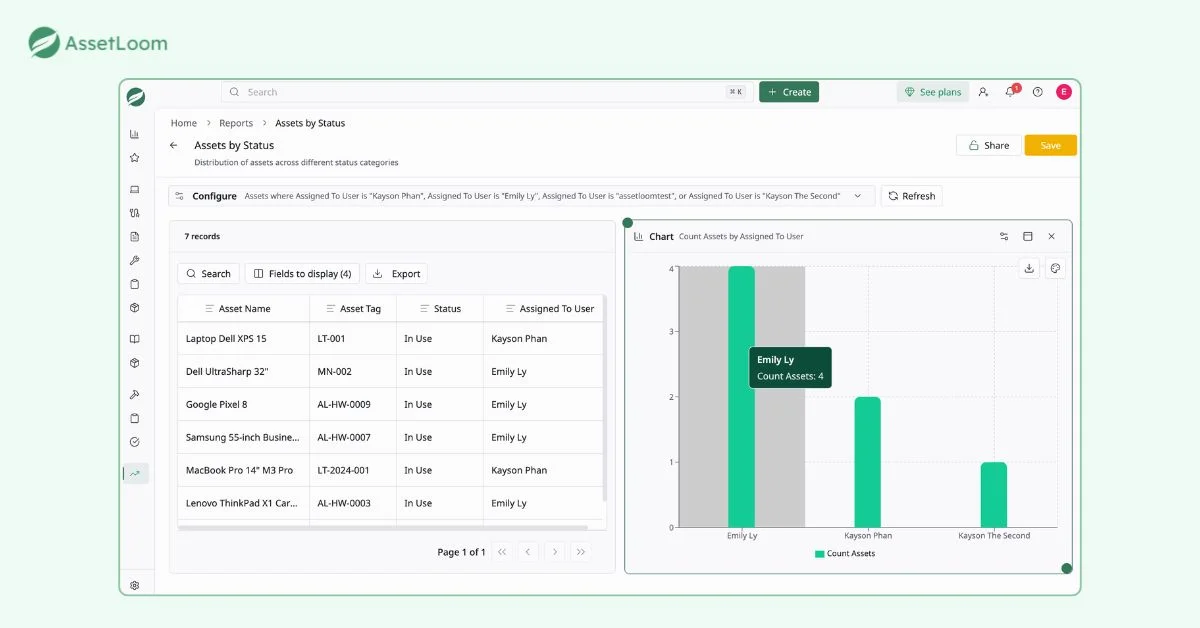
Task: Toggle the Count Assets legend entry
Action: [x=845, y=554]
